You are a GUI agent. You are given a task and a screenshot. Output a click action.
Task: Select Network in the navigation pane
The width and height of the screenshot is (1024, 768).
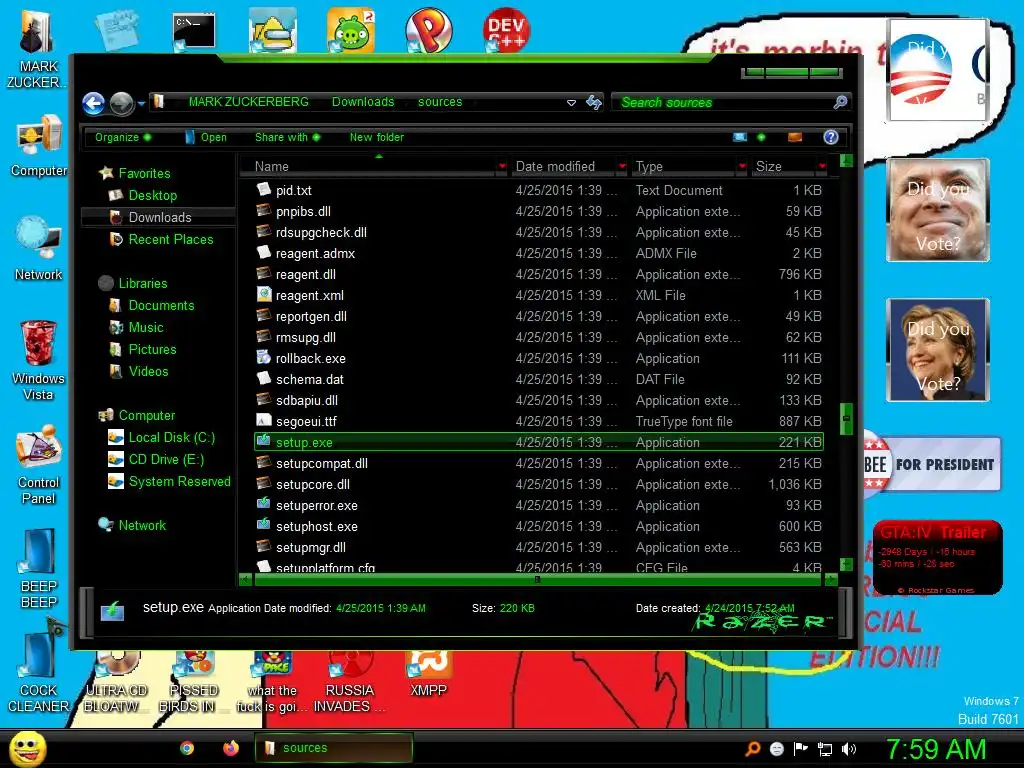coord(142,525)
